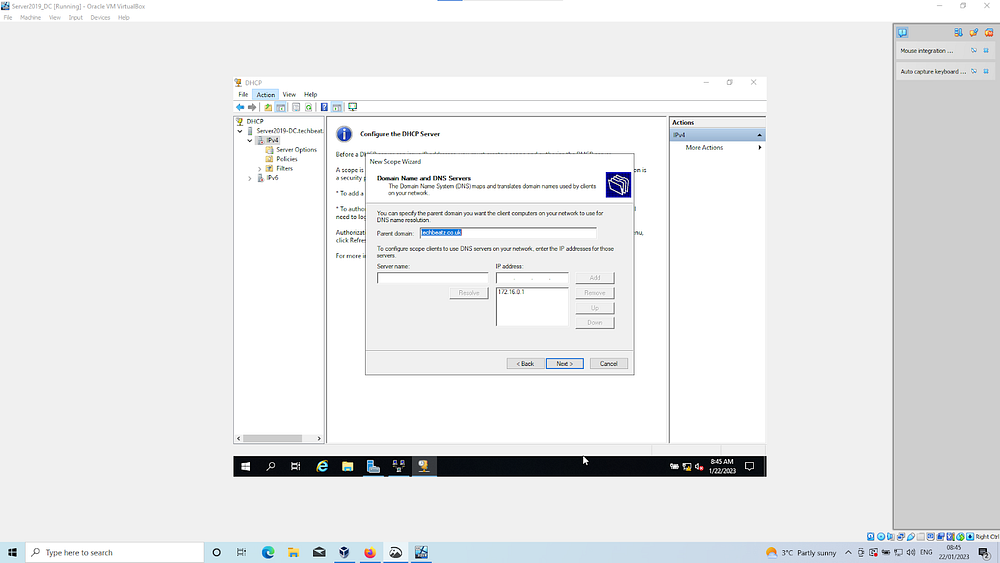Click the notification sort order icon
This screenshot has height=563, width=1000.
(958, 33)
